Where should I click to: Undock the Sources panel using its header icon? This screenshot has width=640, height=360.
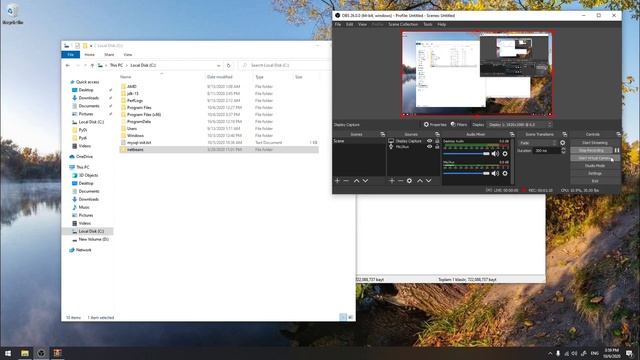437,134
